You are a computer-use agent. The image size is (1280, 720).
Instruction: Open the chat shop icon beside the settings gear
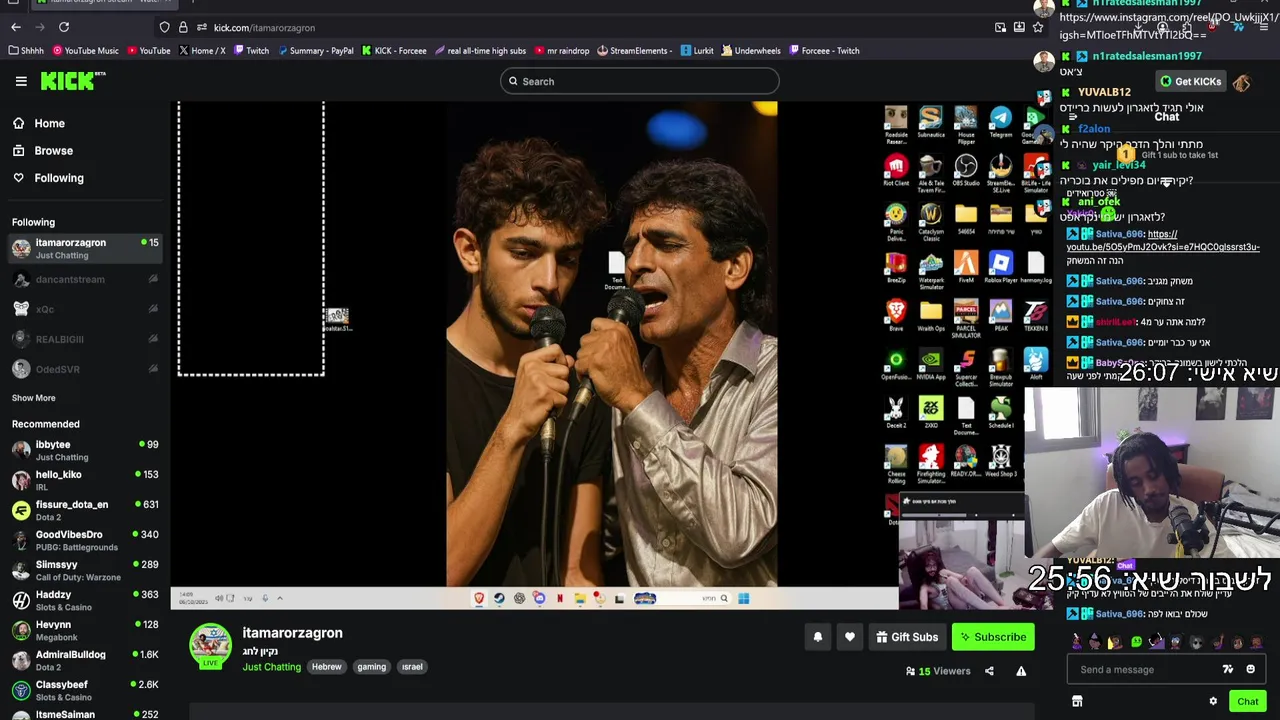pos(1077,701)
